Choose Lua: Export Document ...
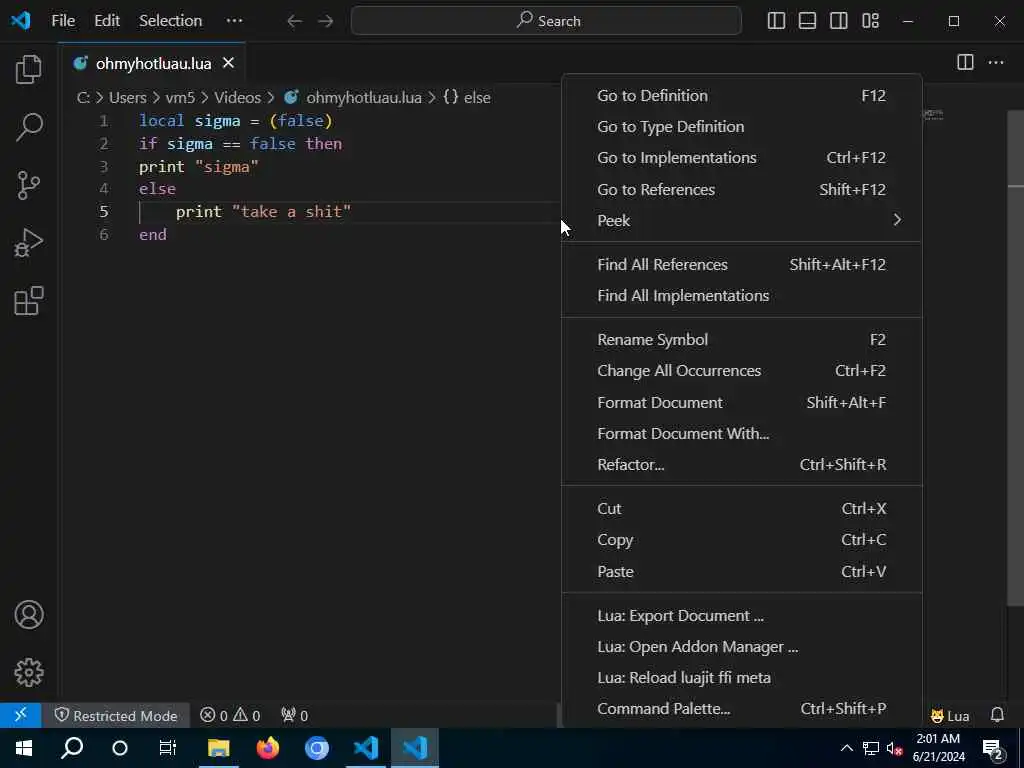 click(742, 616)
